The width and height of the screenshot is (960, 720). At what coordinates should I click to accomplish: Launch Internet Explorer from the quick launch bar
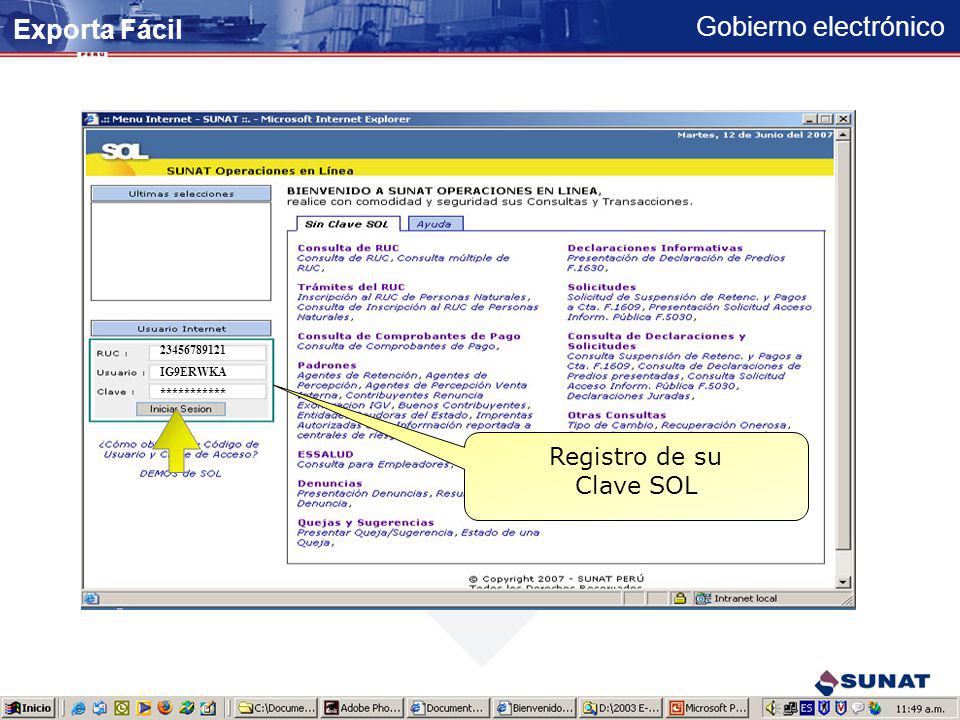78,708
